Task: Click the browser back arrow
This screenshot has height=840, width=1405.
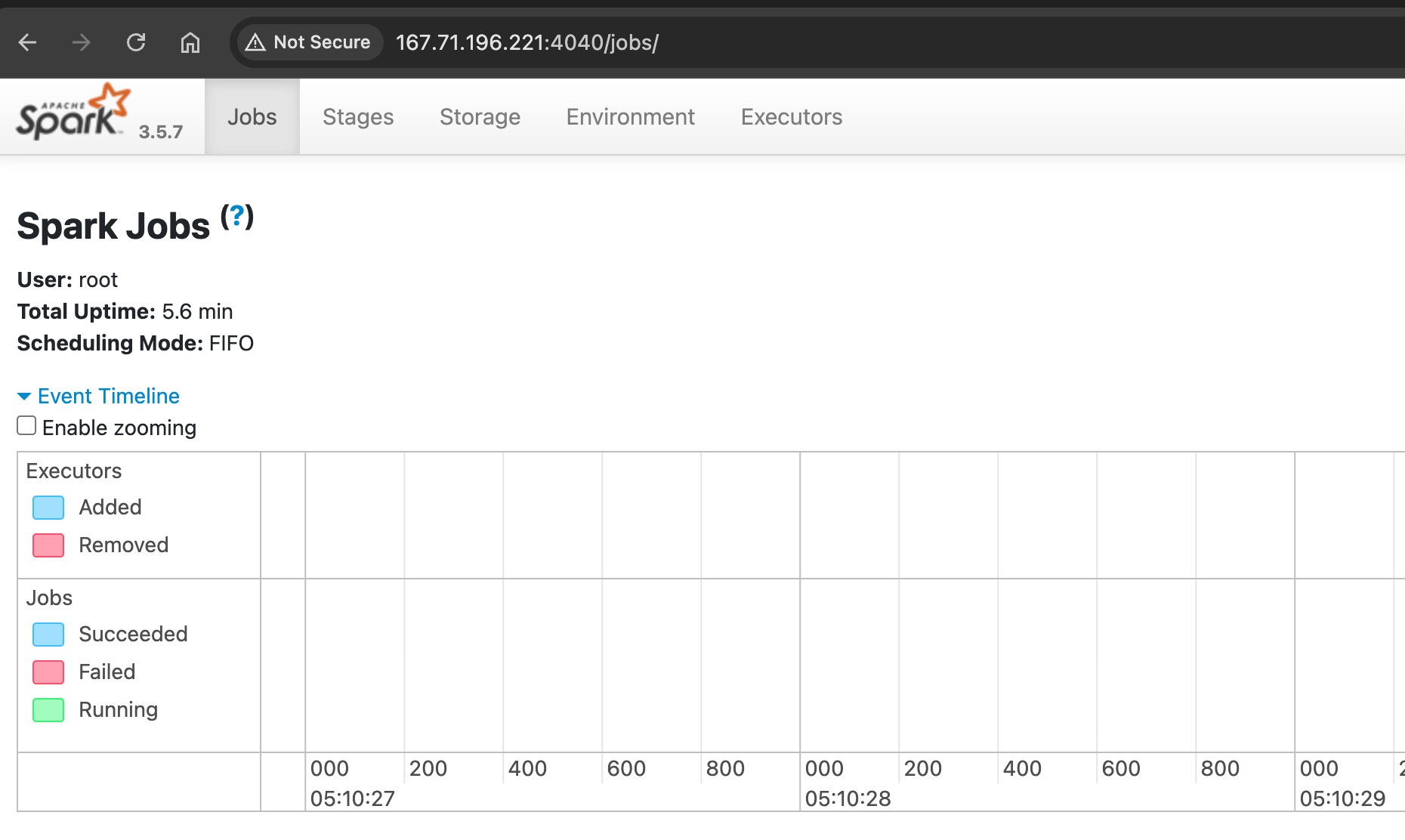Action: 28,42
